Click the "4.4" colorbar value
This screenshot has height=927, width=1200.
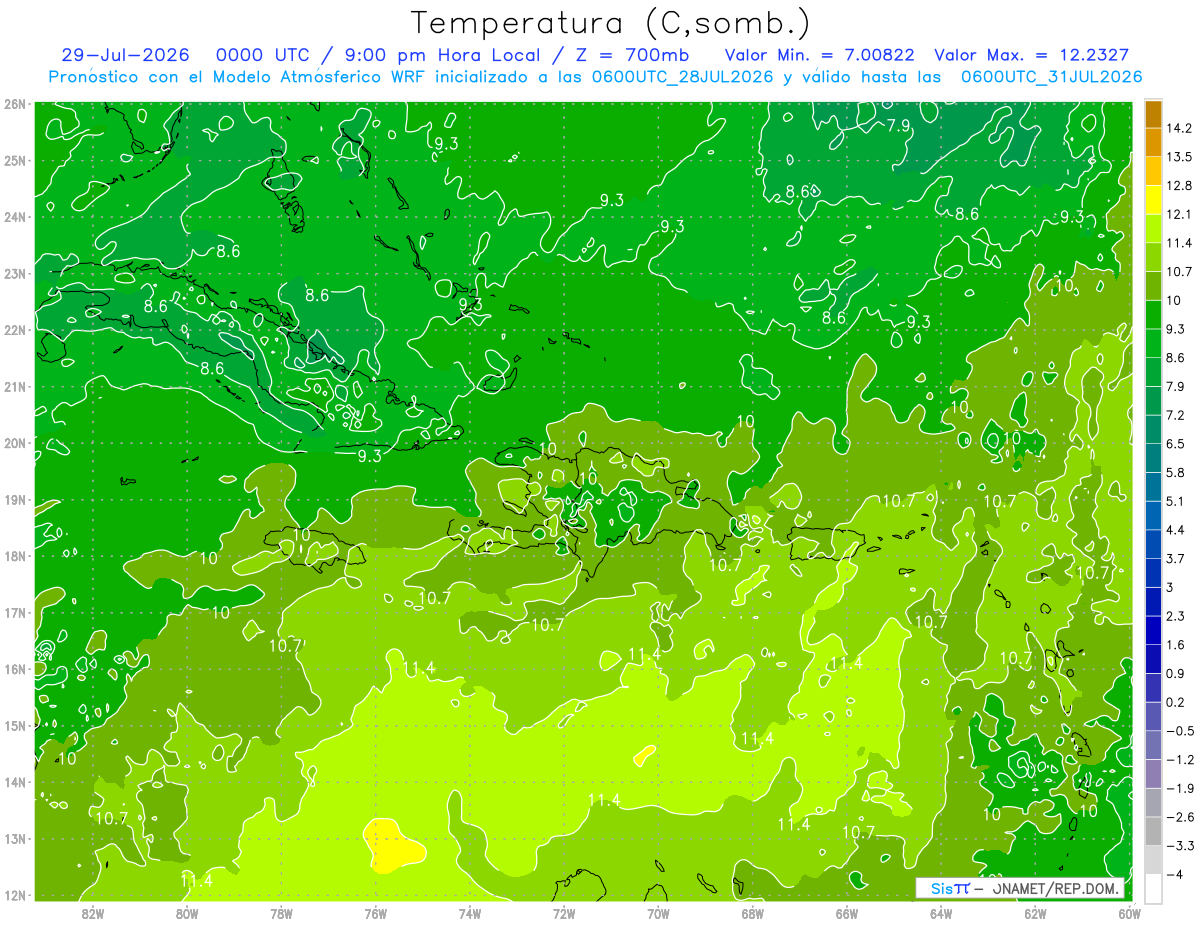click(1175, 530)
